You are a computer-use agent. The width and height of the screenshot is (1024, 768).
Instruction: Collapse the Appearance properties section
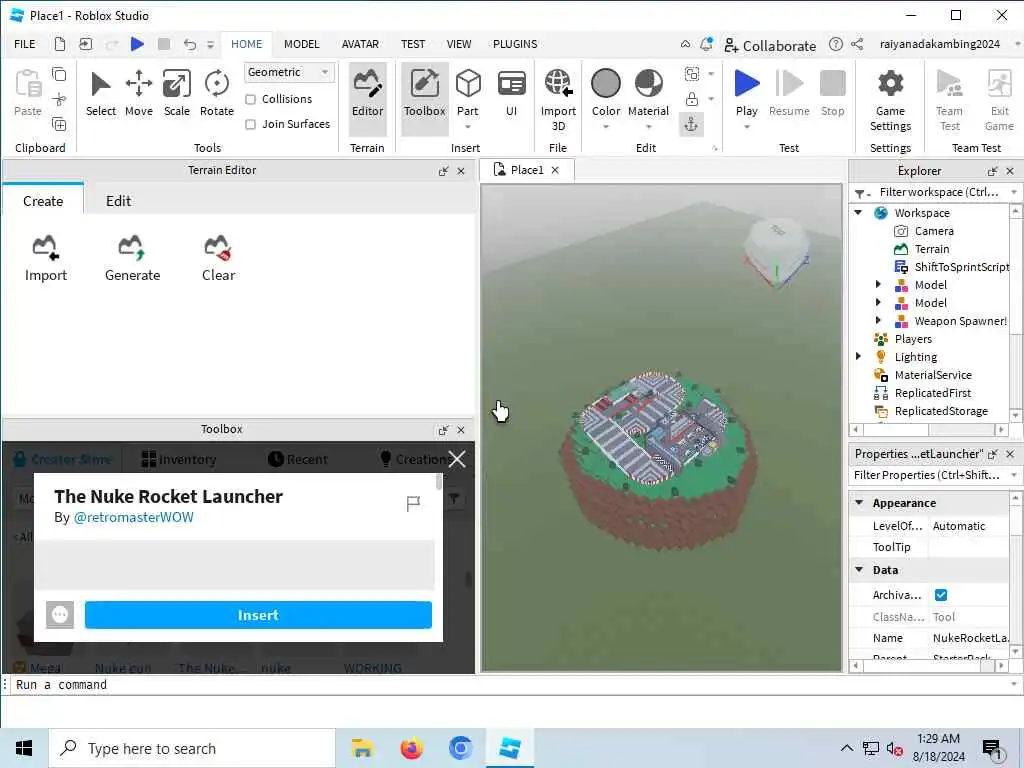859,503
